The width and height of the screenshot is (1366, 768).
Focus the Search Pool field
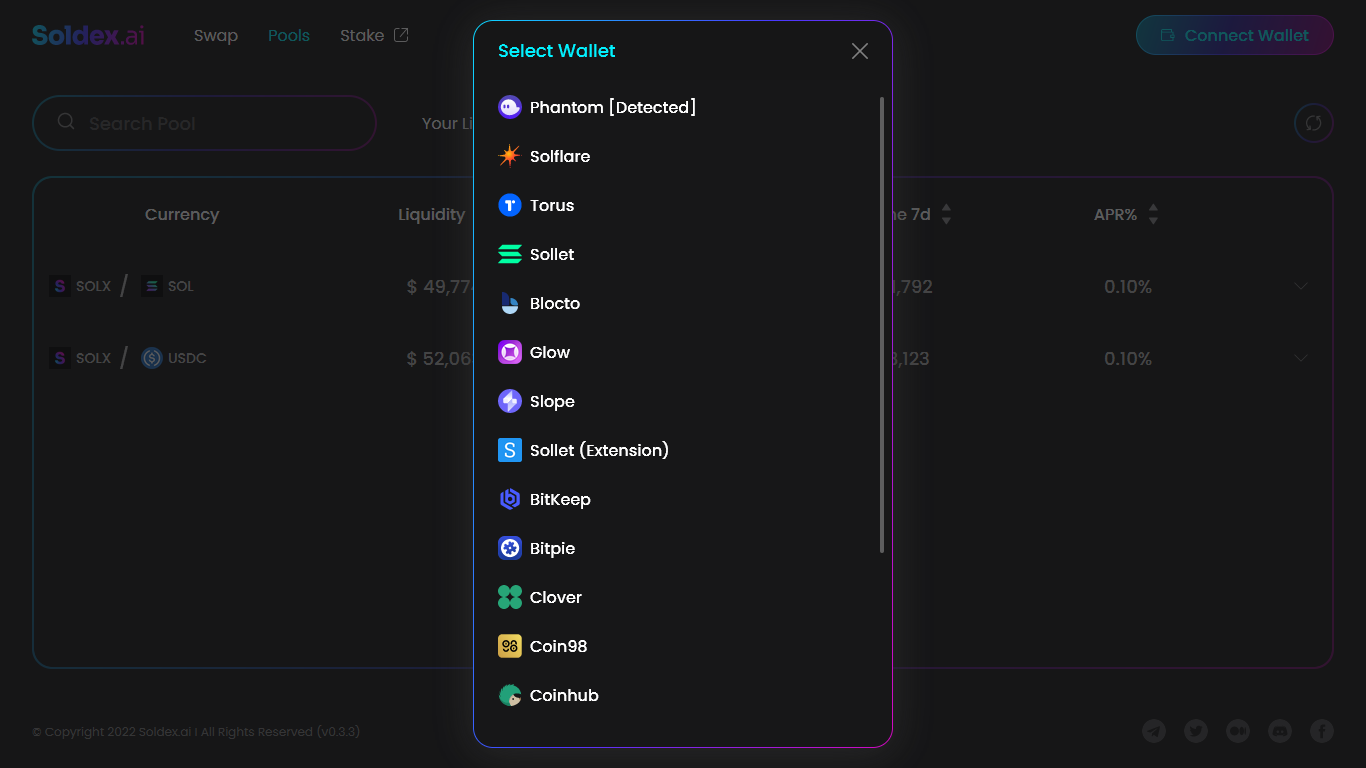click(205, 123)
